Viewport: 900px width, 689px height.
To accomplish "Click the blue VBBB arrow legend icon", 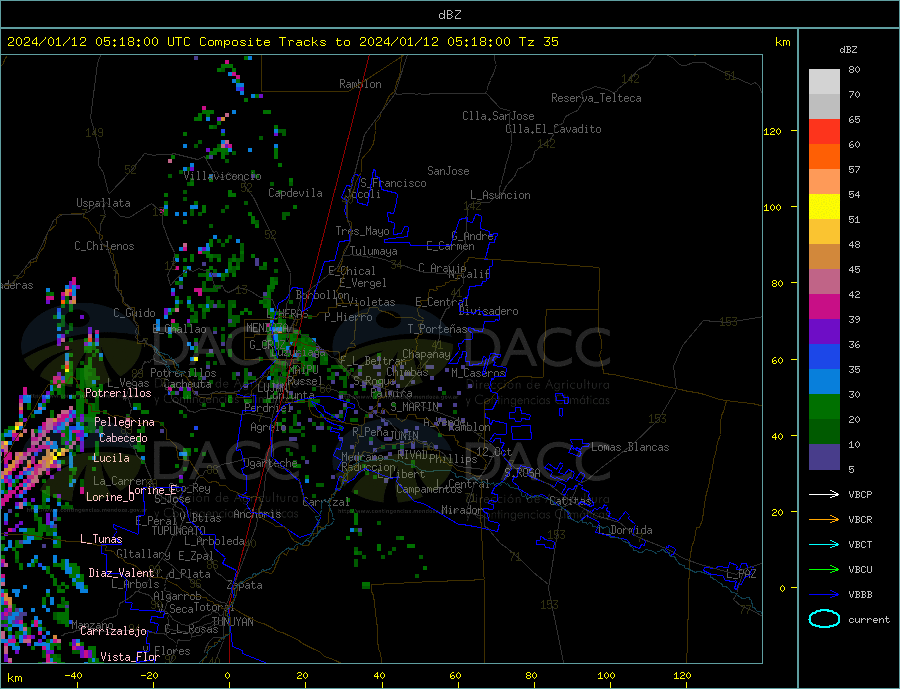I will point(824,594).
